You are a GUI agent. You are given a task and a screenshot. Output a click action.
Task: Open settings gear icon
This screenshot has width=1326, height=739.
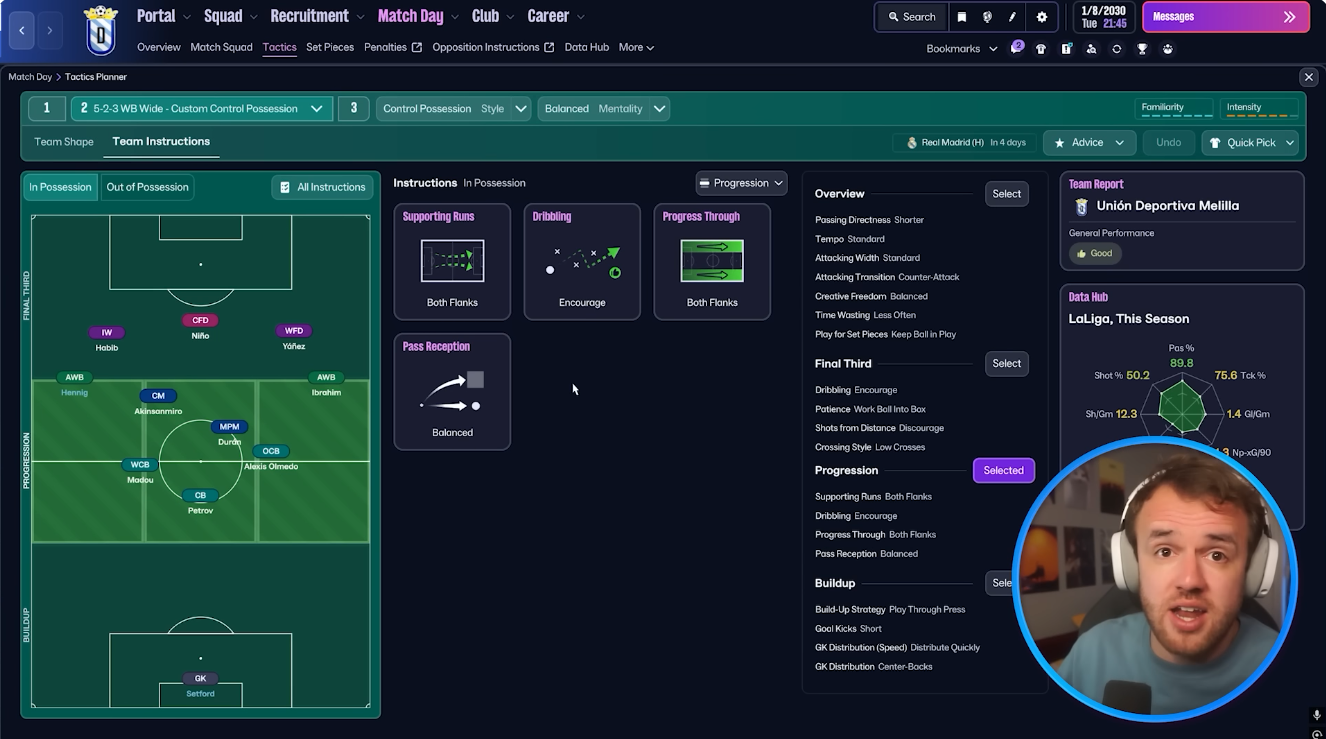(x=1042, y=17)
